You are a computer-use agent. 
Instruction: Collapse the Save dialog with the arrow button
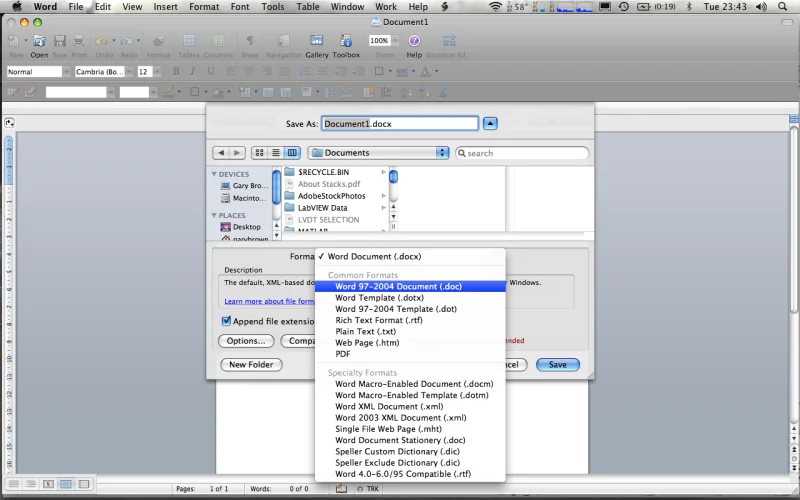[490, 123]
